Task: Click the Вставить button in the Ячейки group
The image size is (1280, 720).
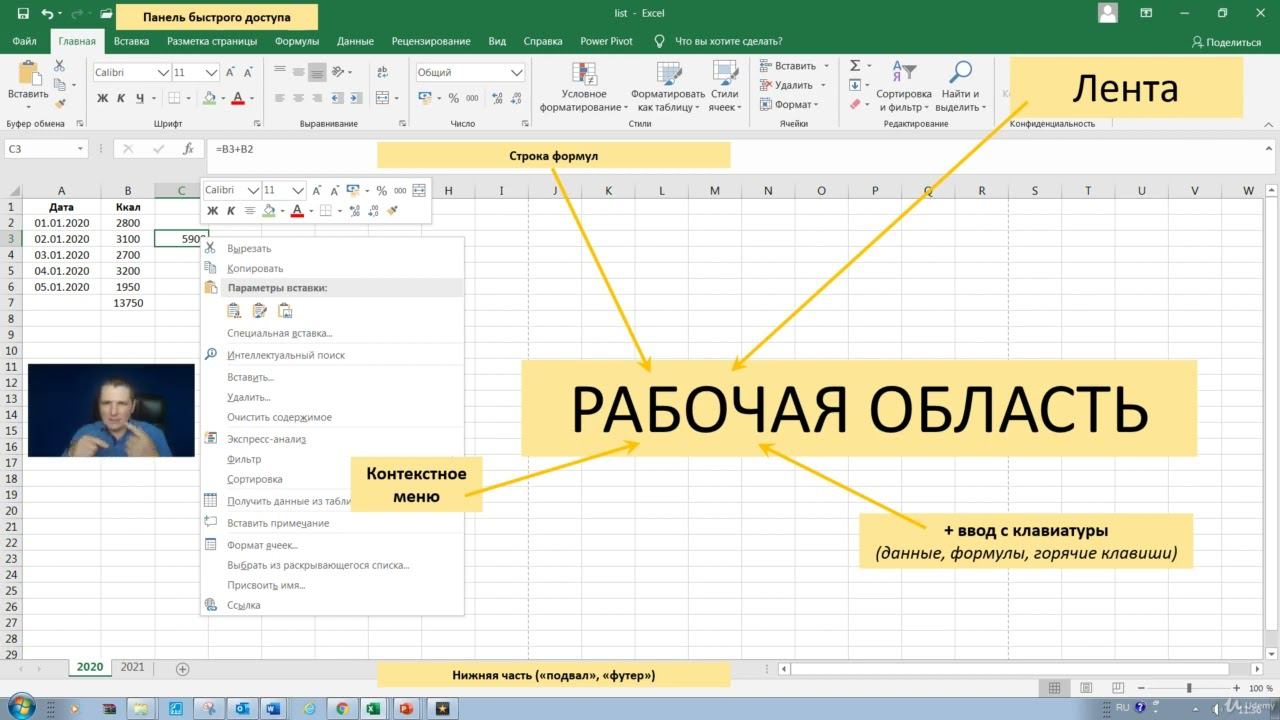Action: coord(794,66)
